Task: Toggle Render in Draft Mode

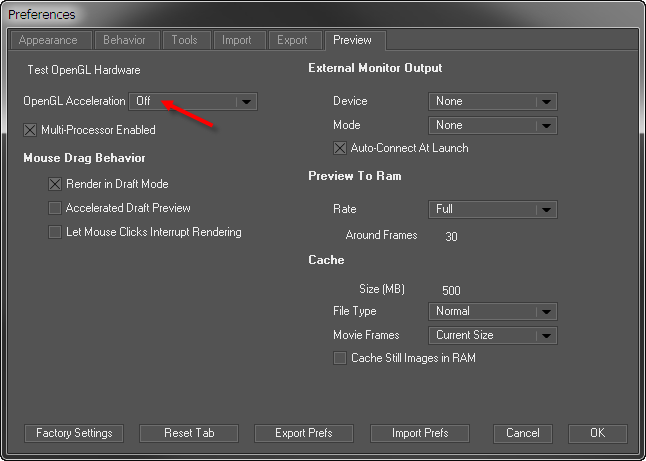Action: click(x=55, y=184)
